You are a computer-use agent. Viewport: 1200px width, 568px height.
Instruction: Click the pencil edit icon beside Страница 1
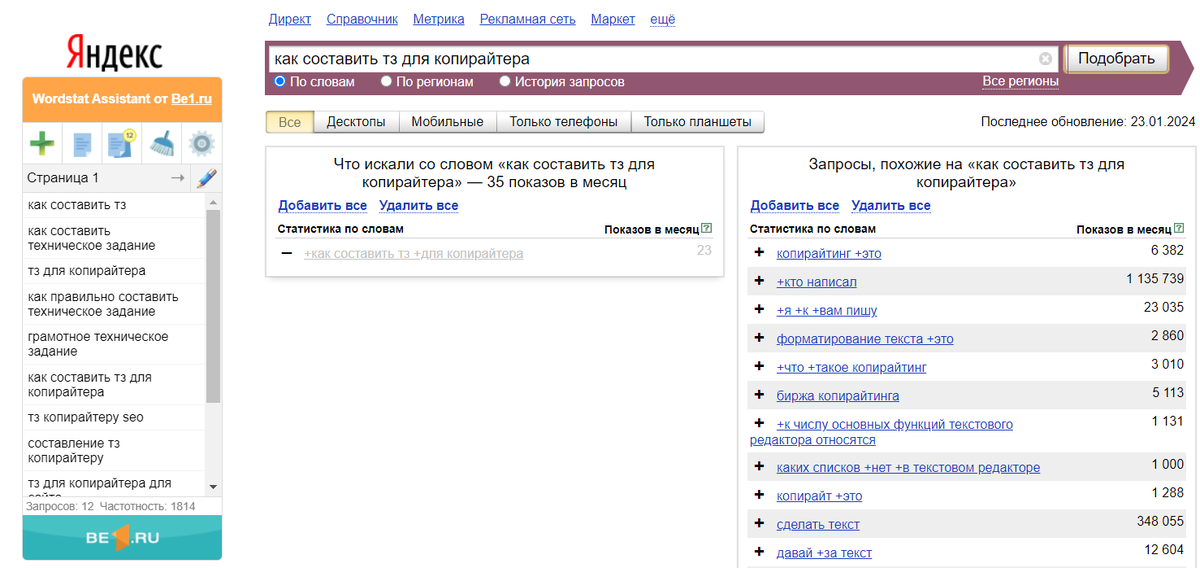[206, 178]
